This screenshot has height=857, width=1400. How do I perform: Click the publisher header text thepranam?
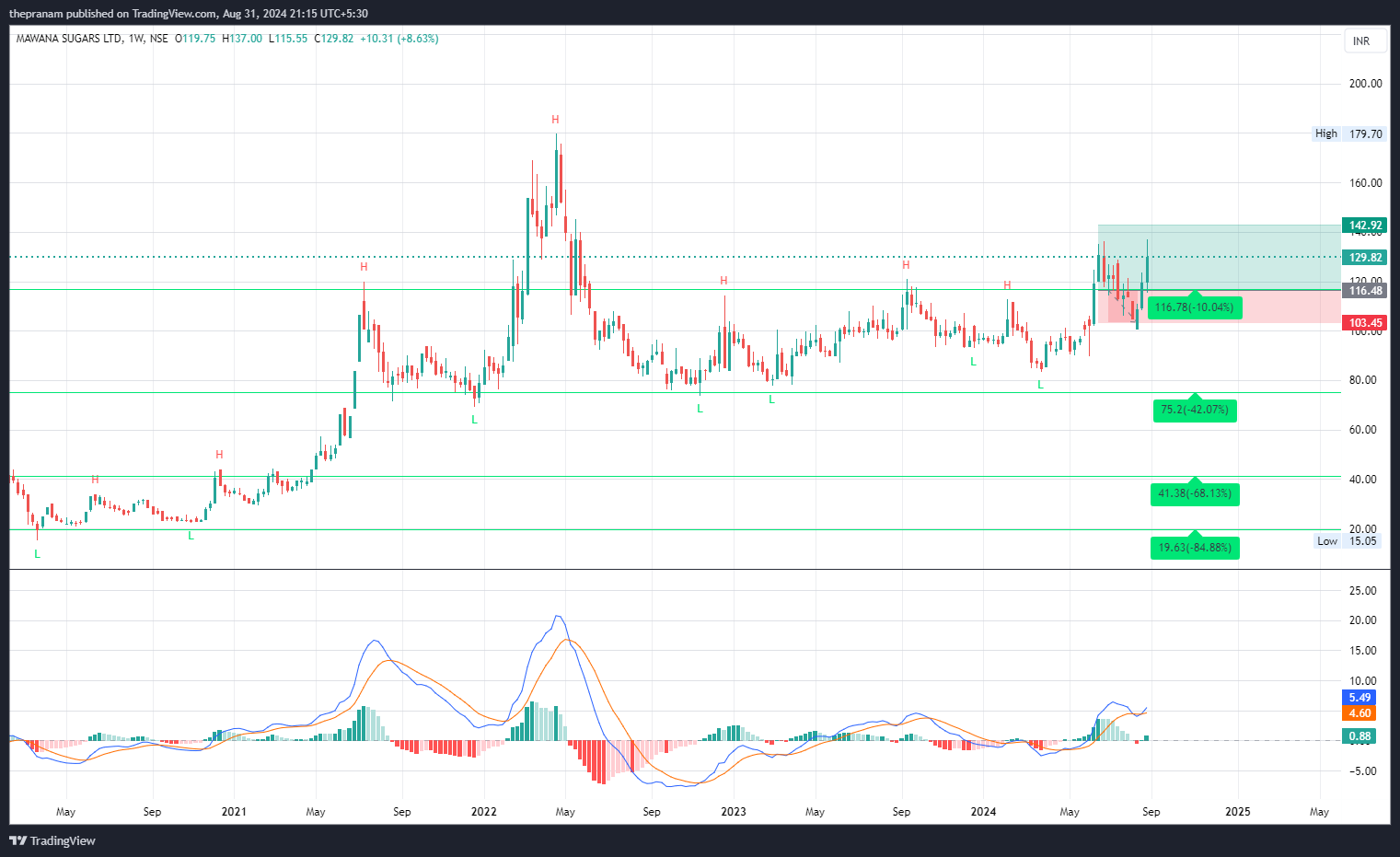click(x=36, y=14)
